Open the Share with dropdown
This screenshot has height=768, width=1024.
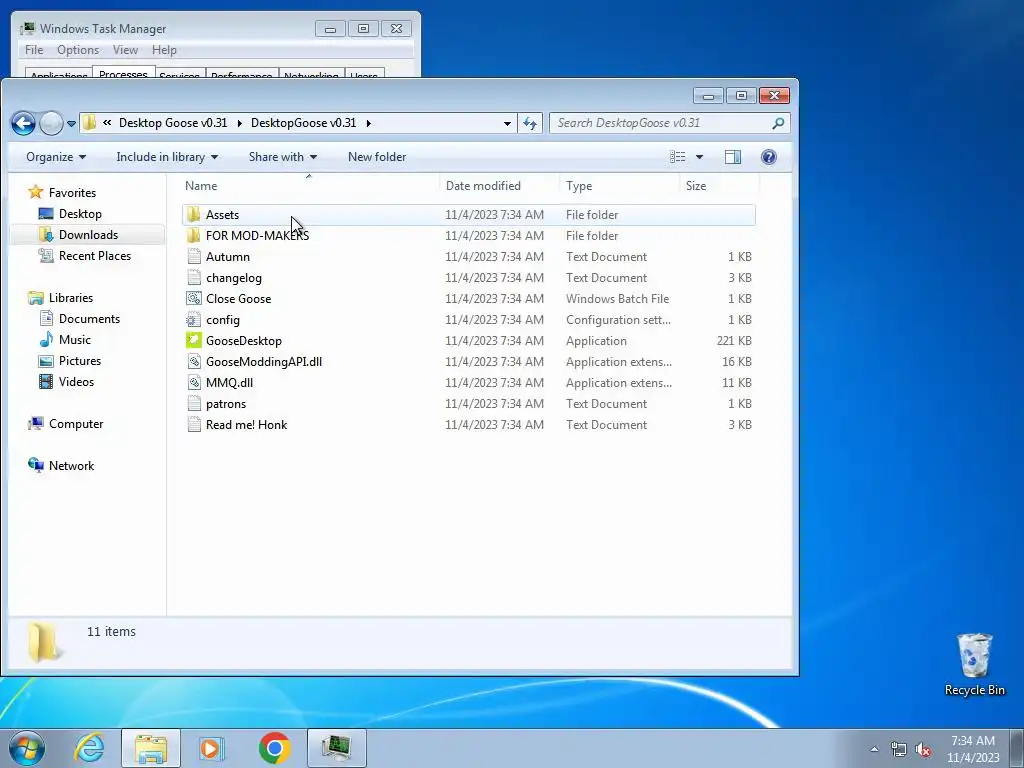(283, 157)
